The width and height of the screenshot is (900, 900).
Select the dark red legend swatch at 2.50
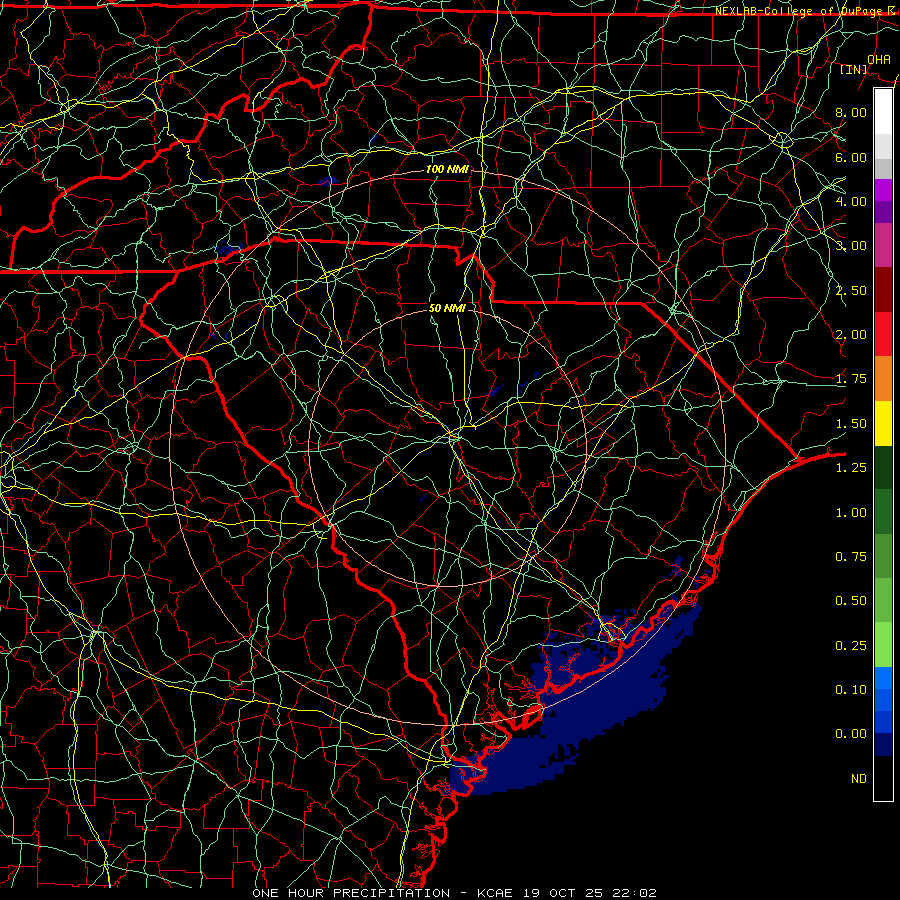883,290
